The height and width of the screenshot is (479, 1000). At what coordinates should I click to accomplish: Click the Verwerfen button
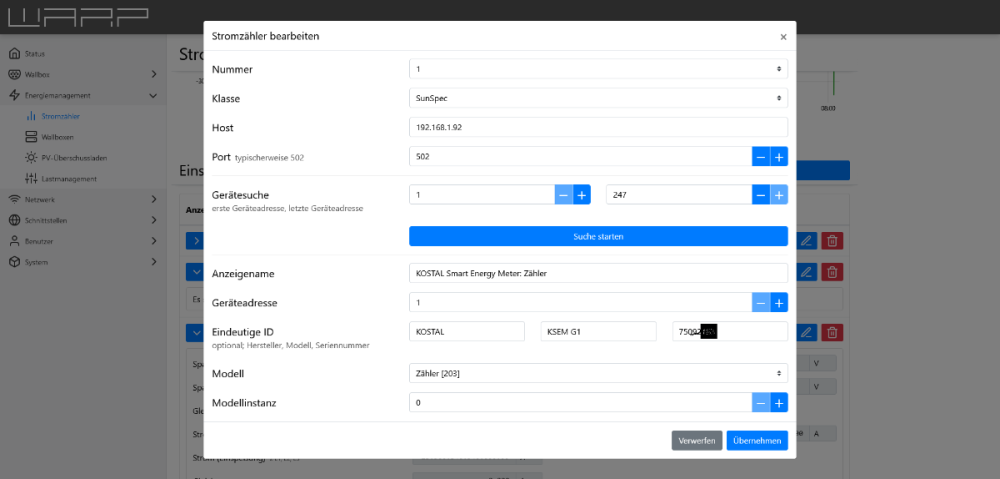pos(696,440)
